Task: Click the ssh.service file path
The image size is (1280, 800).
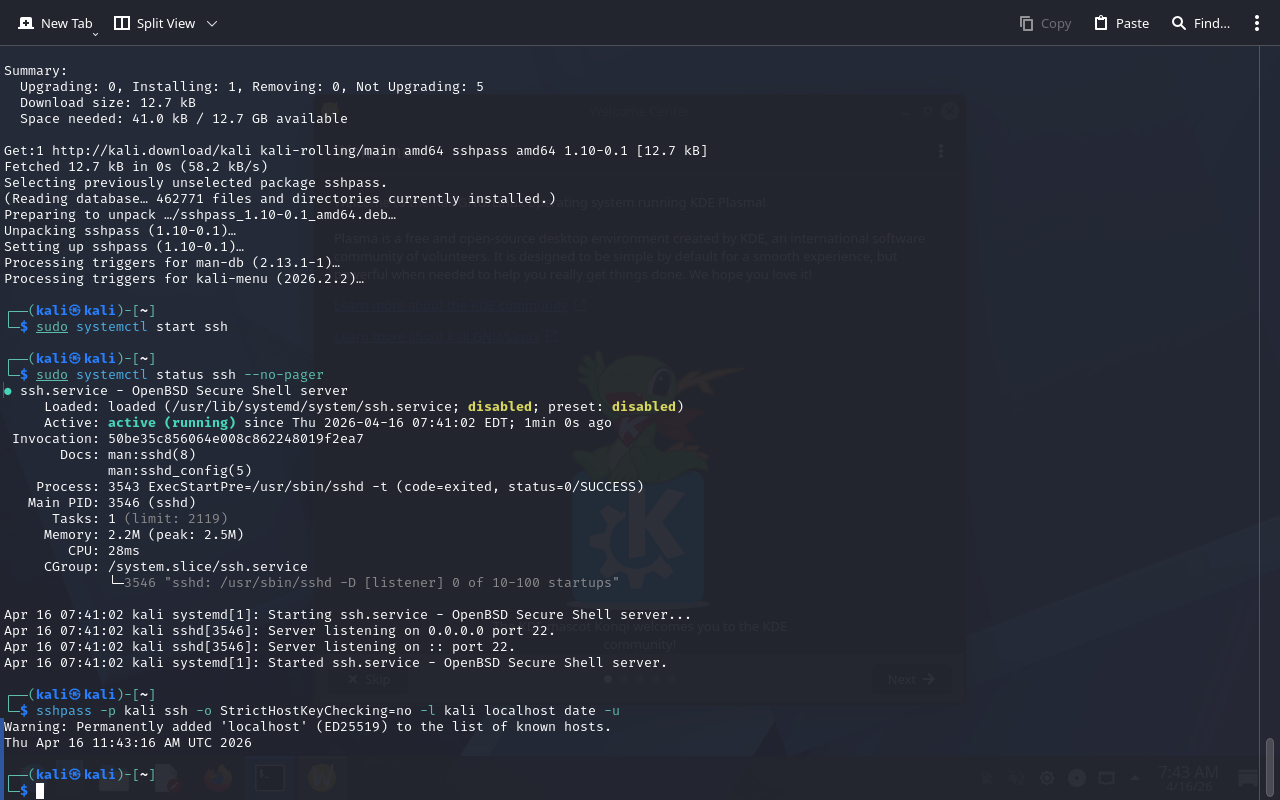Action: 310,407
